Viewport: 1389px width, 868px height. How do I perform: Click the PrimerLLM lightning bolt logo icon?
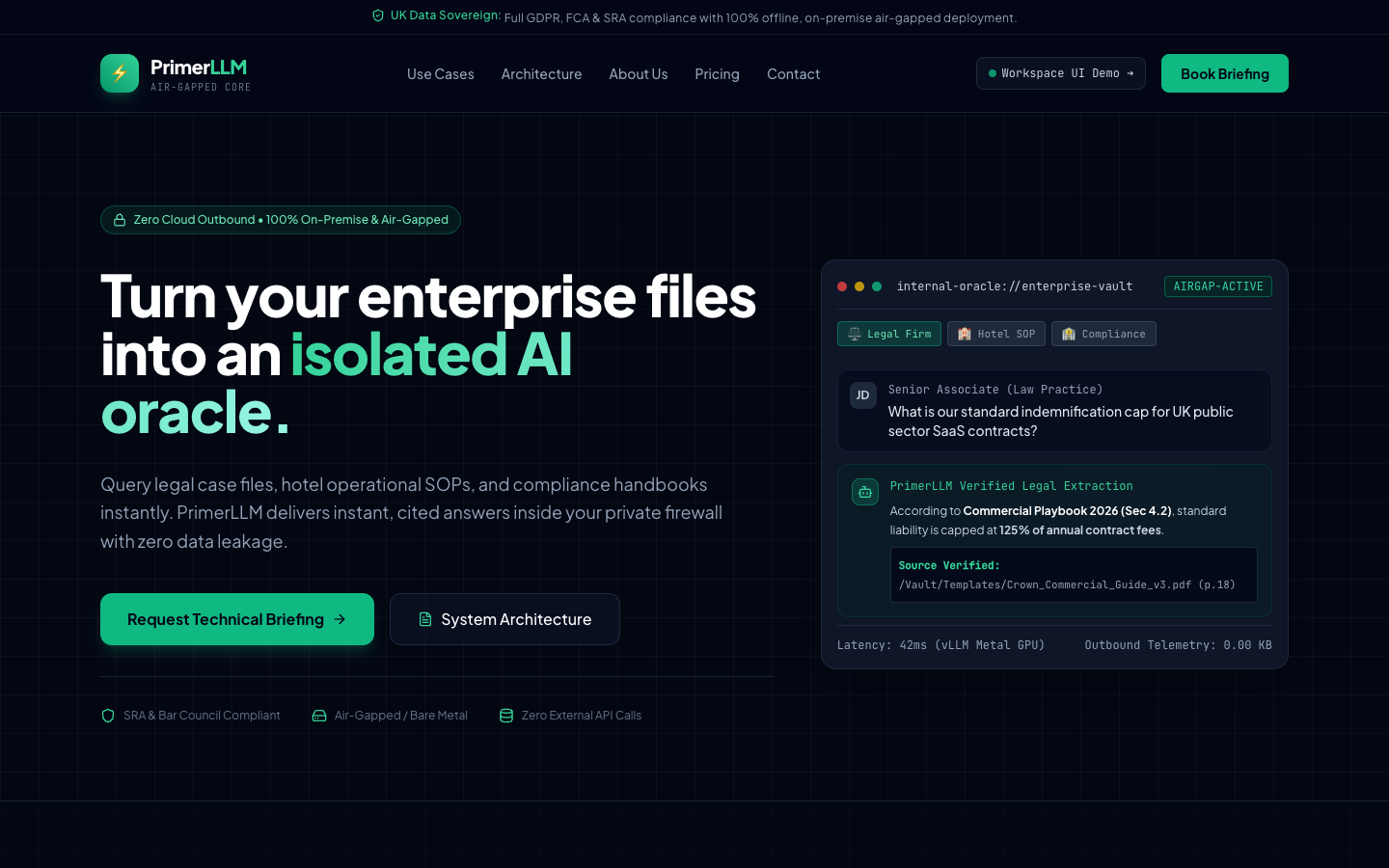[x=120, y=73]
